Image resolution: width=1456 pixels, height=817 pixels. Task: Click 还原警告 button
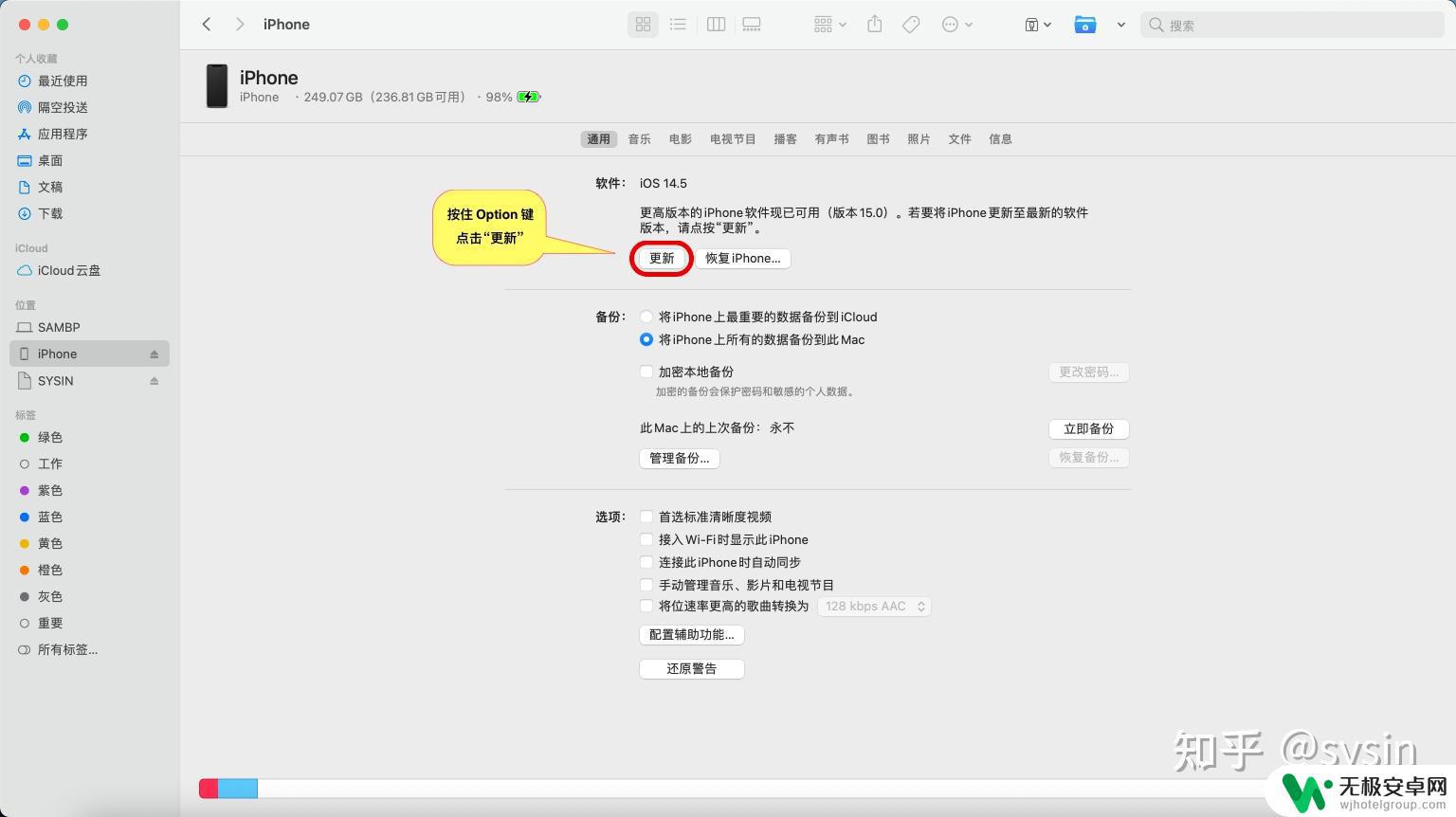[x=692, y=669]
